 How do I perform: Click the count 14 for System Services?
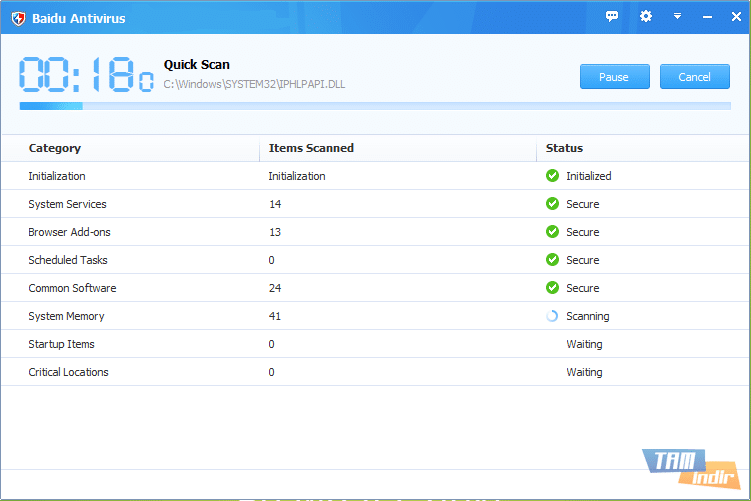pyautogui.click(x=275, y=205)
